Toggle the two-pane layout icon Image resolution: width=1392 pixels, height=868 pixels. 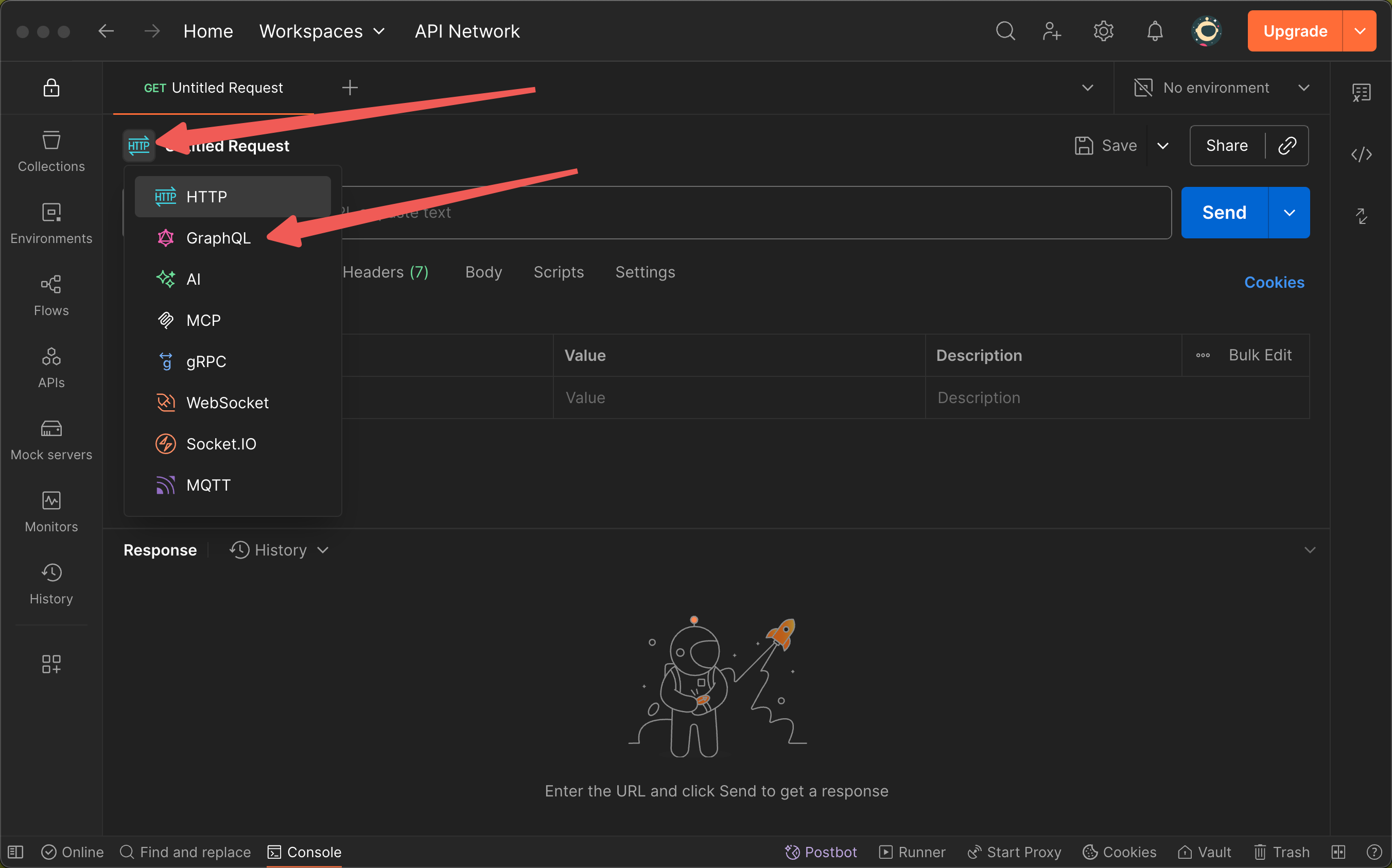point(1338,852)
